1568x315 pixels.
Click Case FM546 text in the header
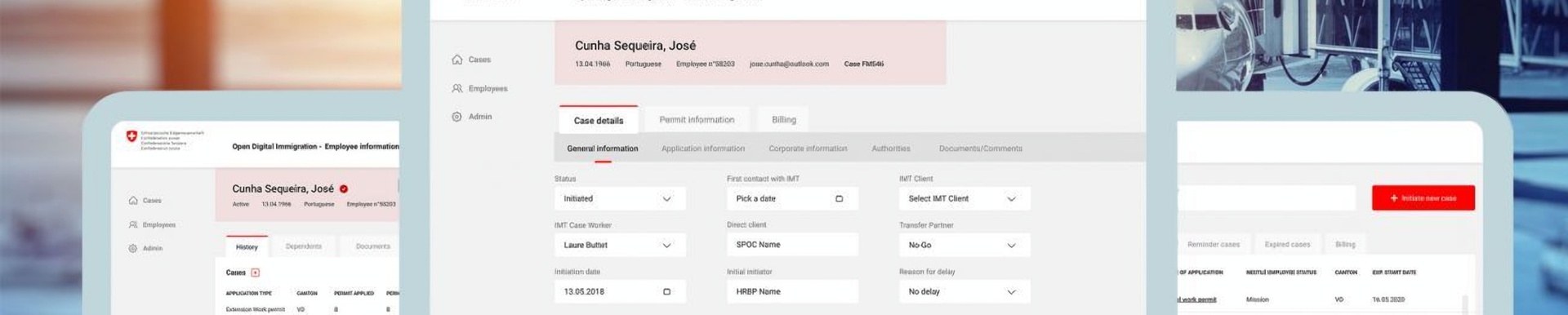point(864,64)
